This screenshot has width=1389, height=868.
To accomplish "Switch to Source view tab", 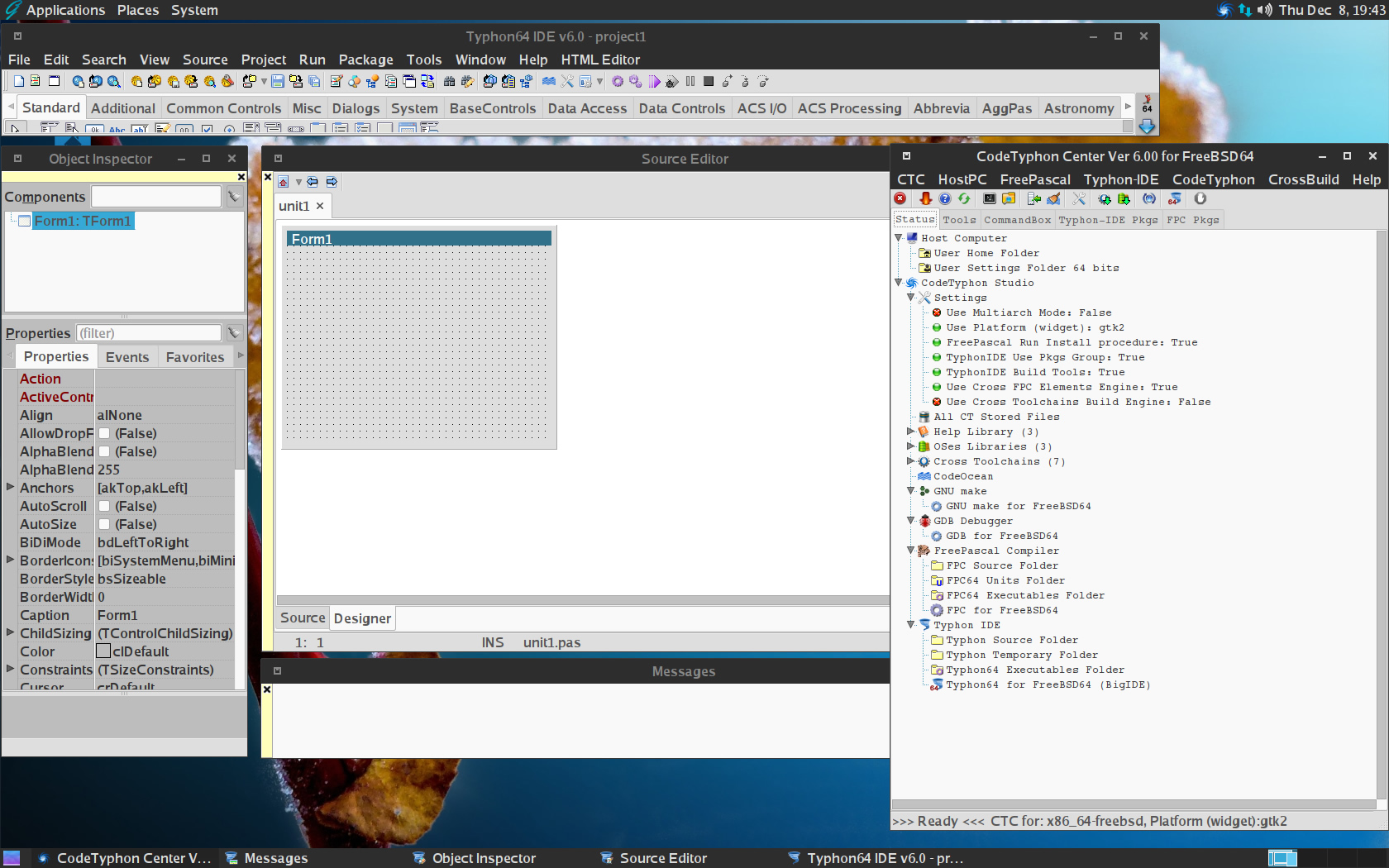I will (x=303, y=618).
